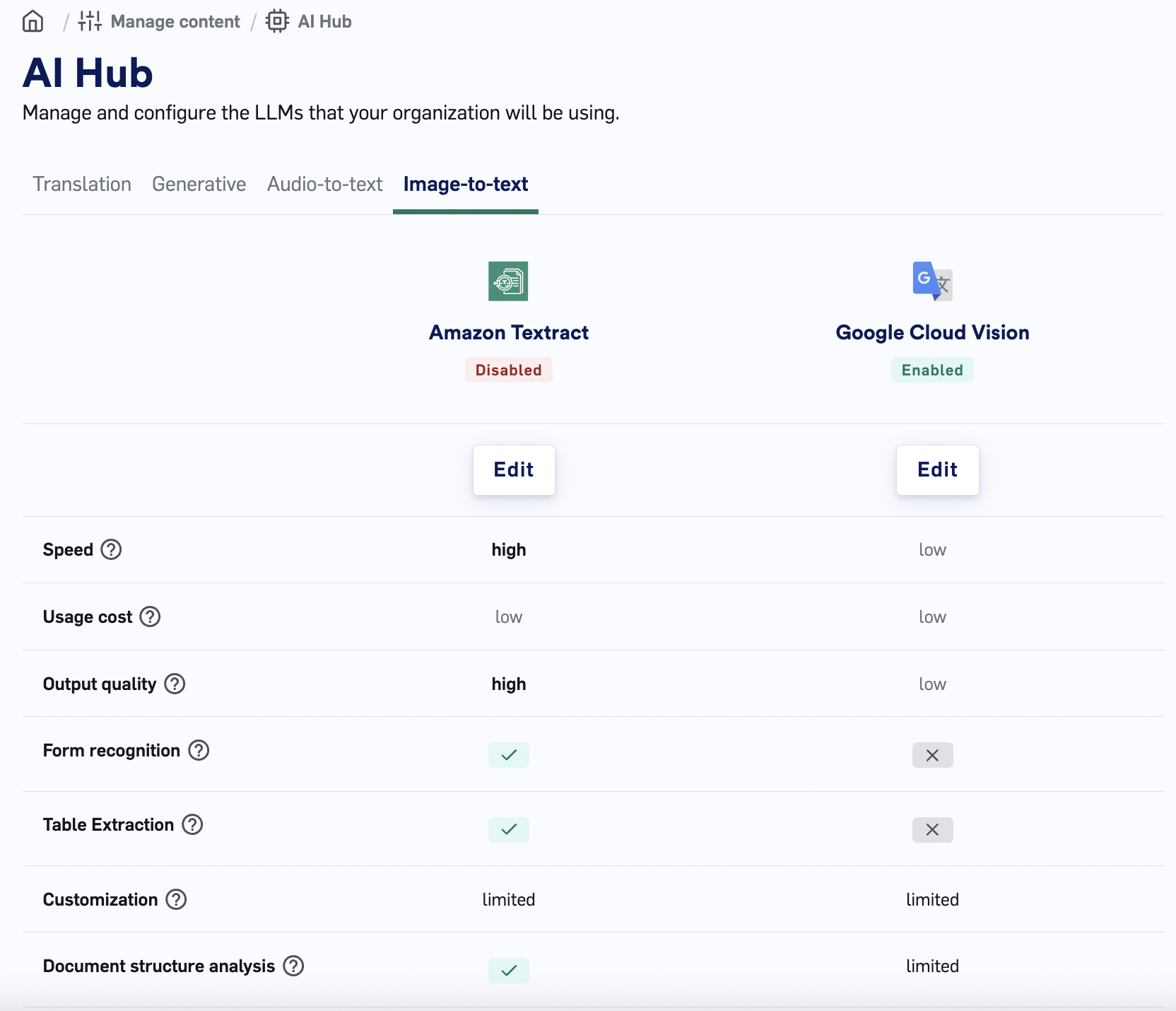Click the Speed row label

coord(68,550)
